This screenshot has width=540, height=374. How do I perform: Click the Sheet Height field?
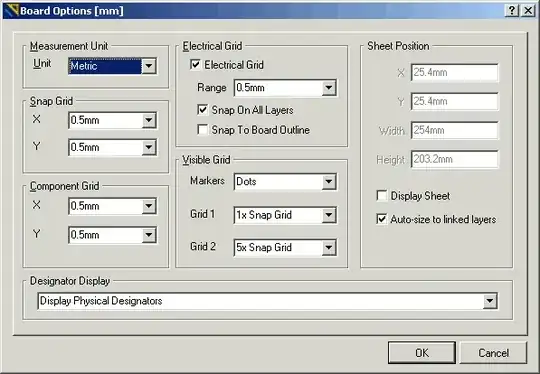tap(455, 159)
